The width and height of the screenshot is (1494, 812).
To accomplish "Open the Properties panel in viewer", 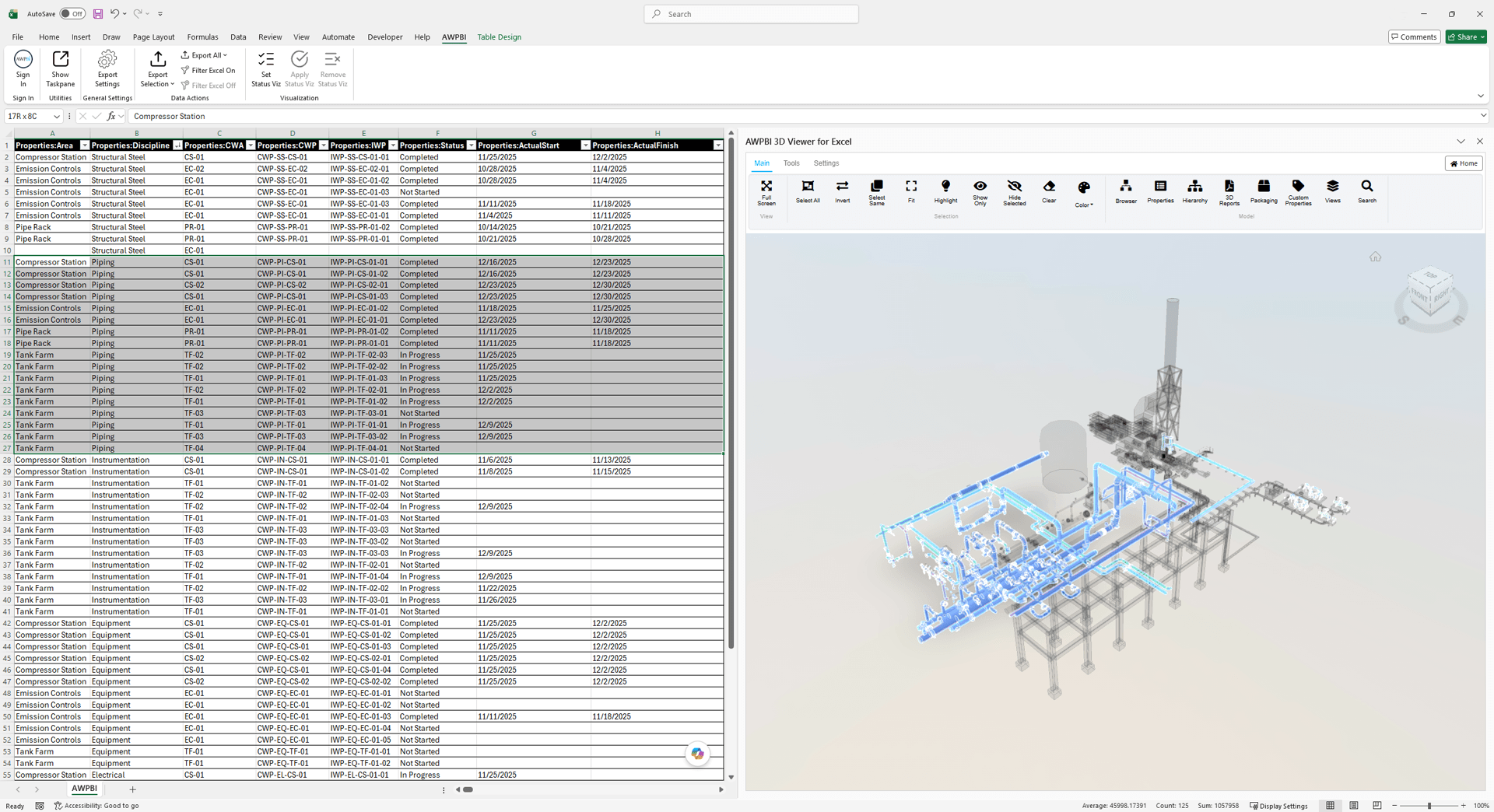I will [1160, 191].
